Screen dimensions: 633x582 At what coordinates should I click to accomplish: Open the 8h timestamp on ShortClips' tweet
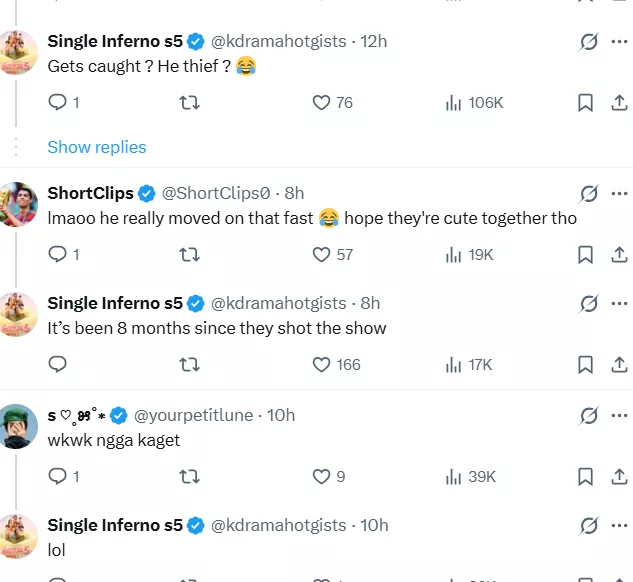coord(293,193)
